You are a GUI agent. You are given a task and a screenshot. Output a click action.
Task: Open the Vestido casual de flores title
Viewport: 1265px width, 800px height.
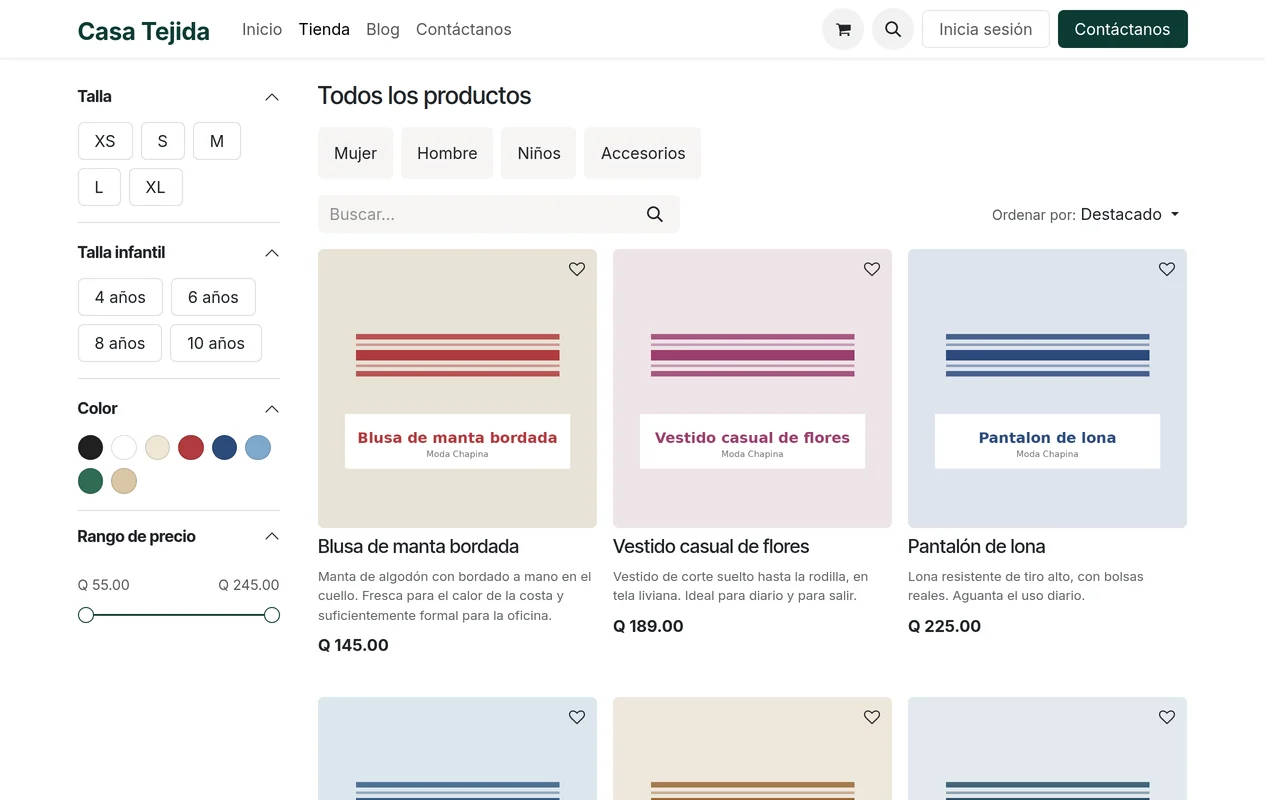(711, 547)
